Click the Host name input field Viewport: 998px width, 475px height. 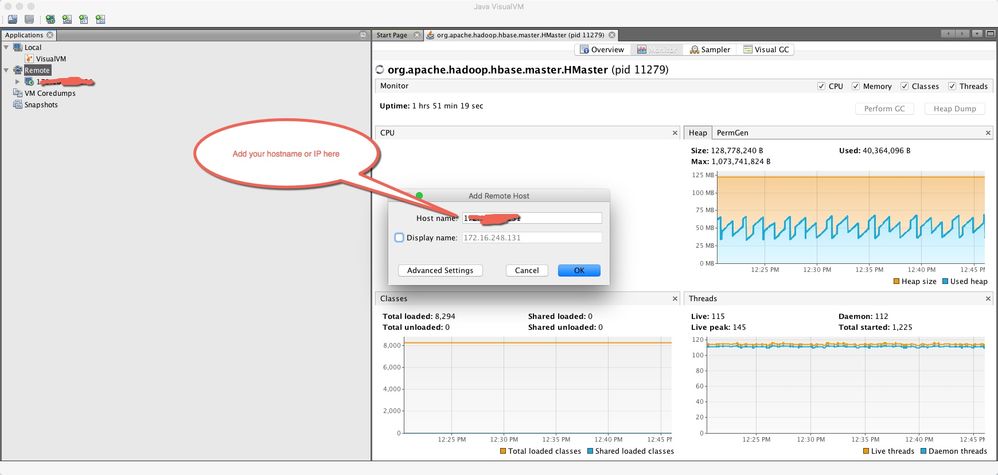click(532, 218)
